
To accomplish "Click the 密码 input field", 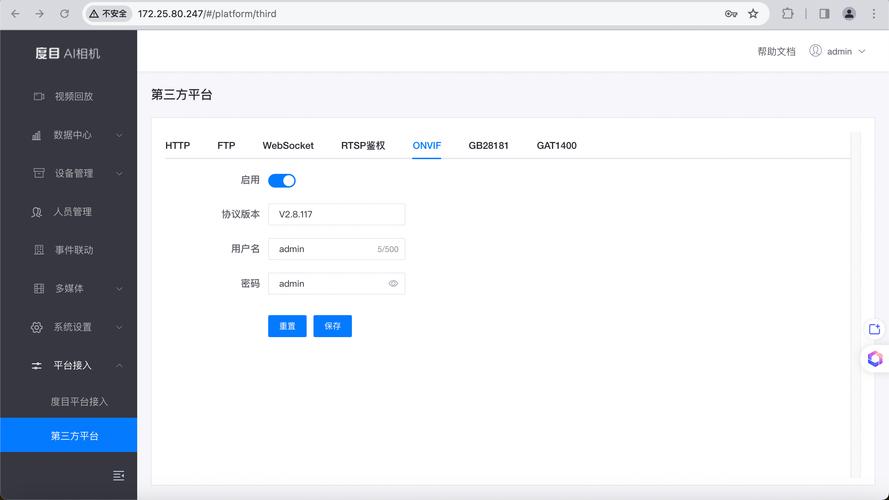I will (337, 283).
